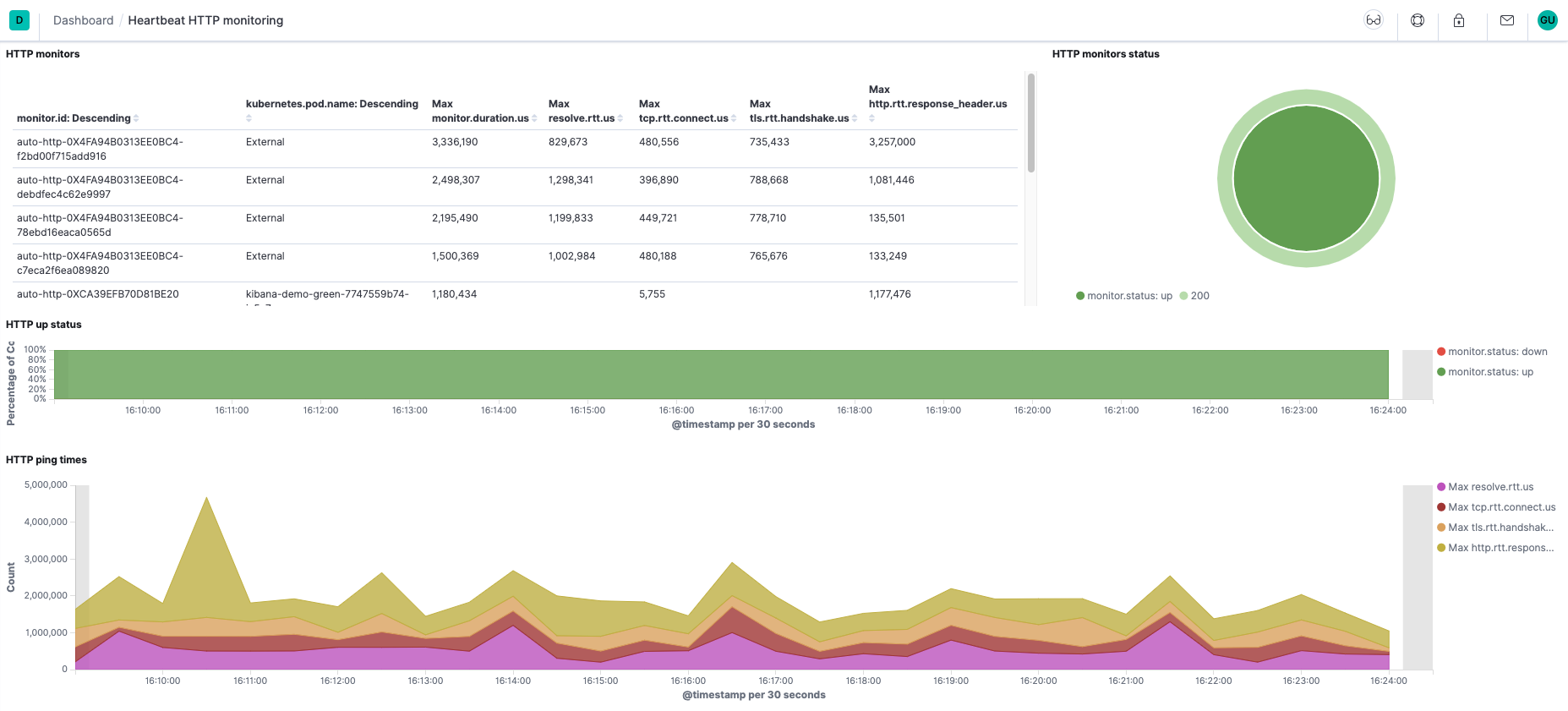Sort by Max tls.rtt.handshake.us column arrows
The height and width of the screenshot is (711, 1568).
[x=855, y=118]
